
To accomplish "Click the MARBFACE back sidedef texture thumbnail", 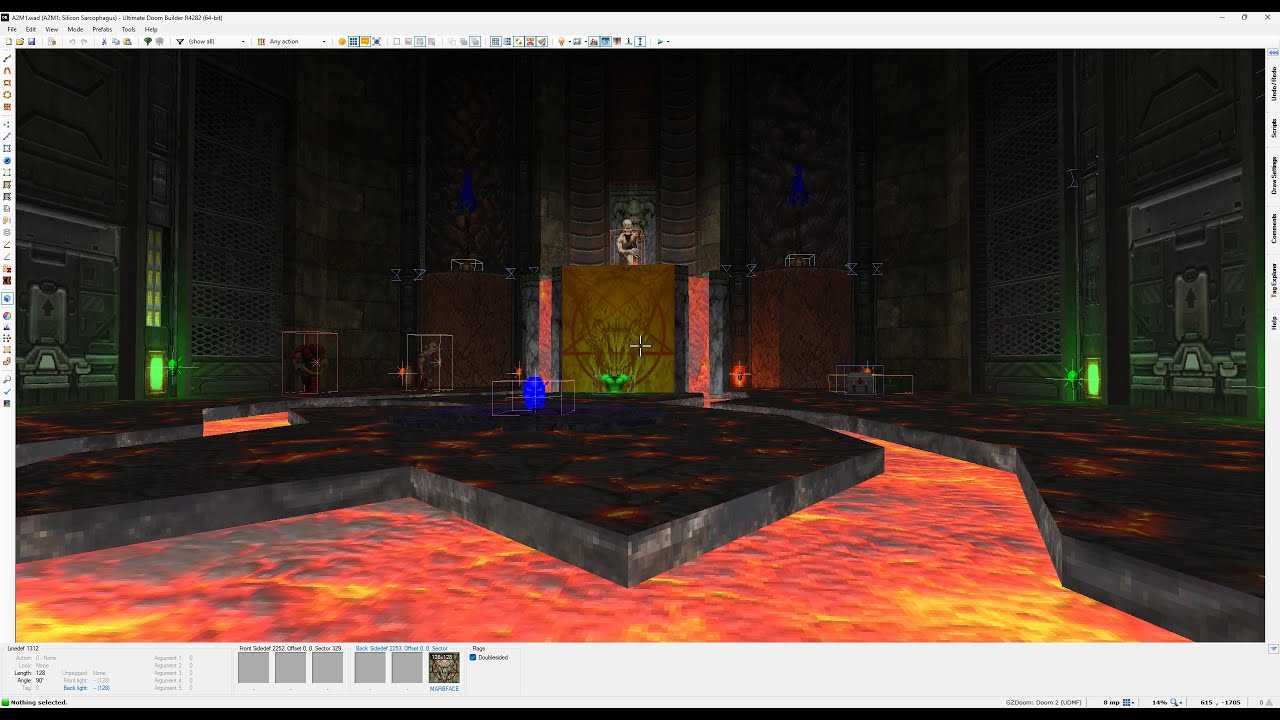I will point(444,668).
